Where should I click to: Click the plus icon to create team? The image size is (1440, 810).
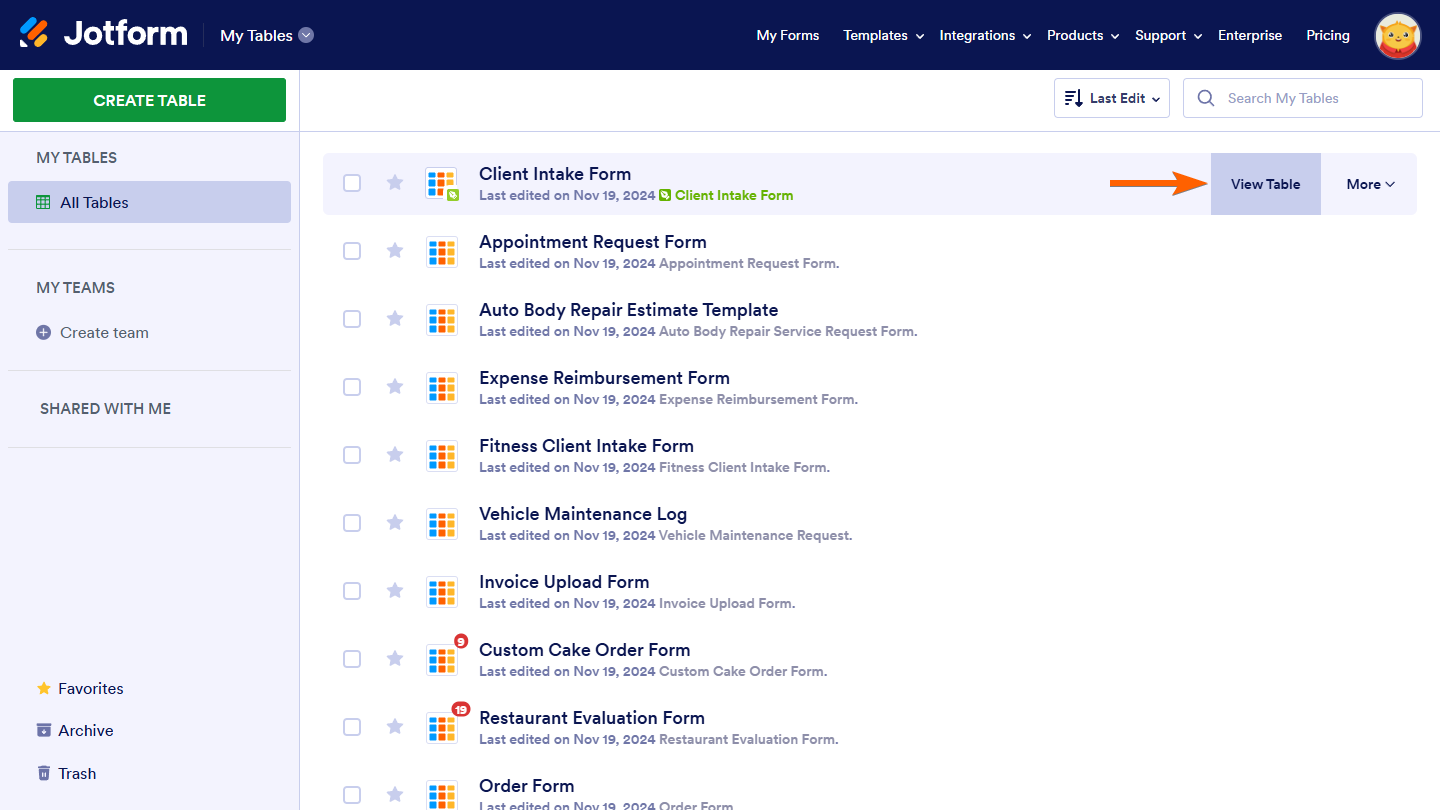click(43, 332)
